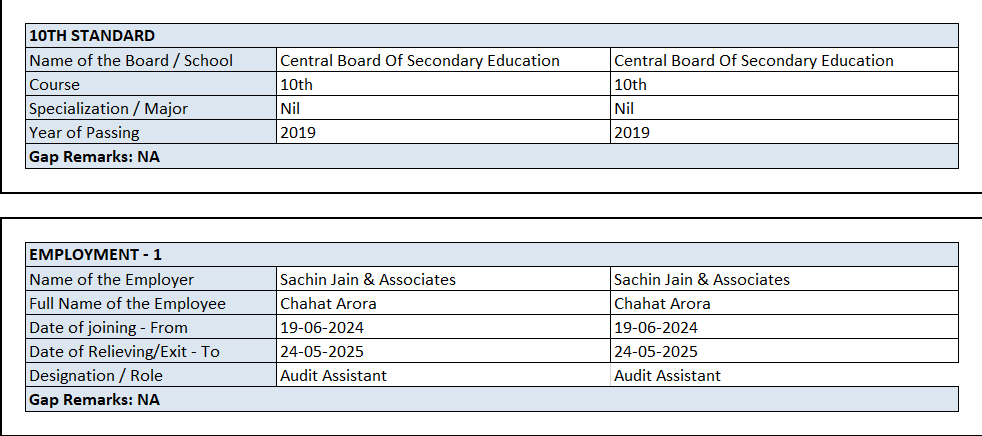982x436 pixels.
Task: Click the Date of Relieving/Exit - To label
Action: pyautogui.click(x=125, y=352)
